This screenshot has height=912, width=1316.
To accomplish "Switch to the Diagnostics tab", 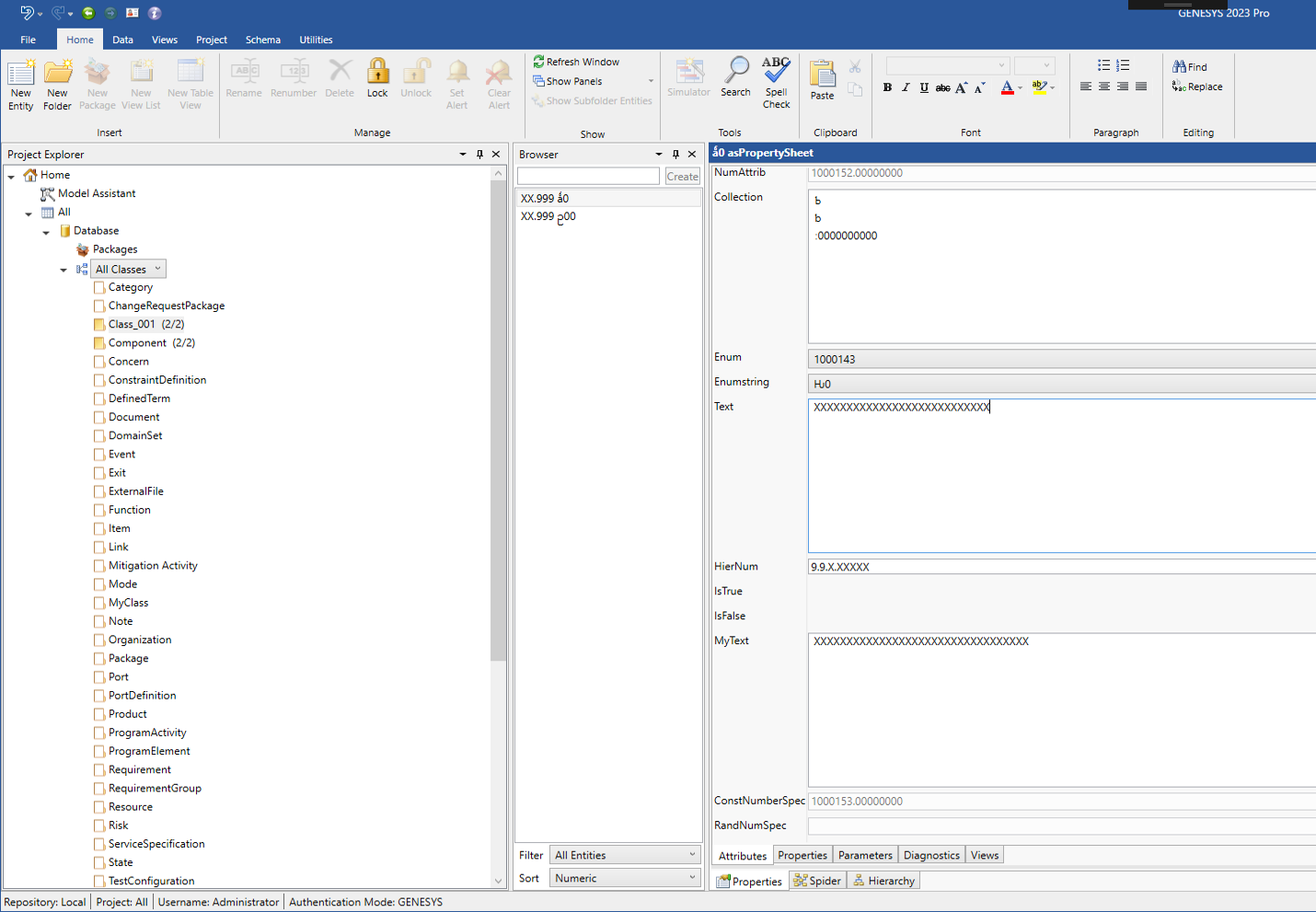I will click(x=930, y=855).
